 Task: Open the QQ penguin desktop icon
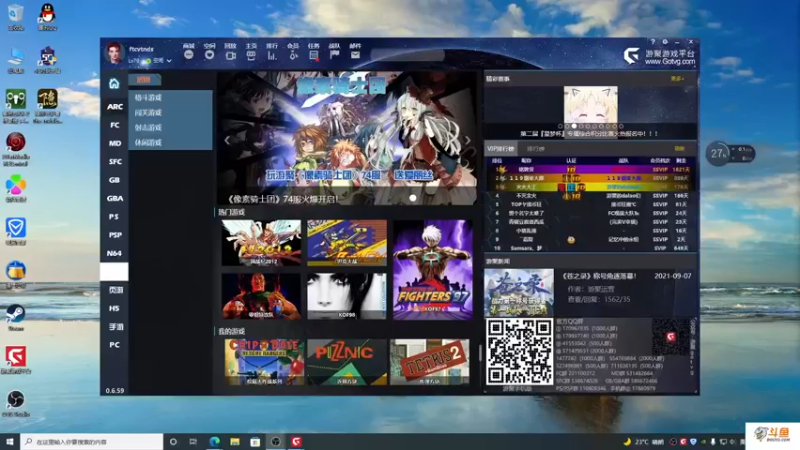(x=47, y=17)
